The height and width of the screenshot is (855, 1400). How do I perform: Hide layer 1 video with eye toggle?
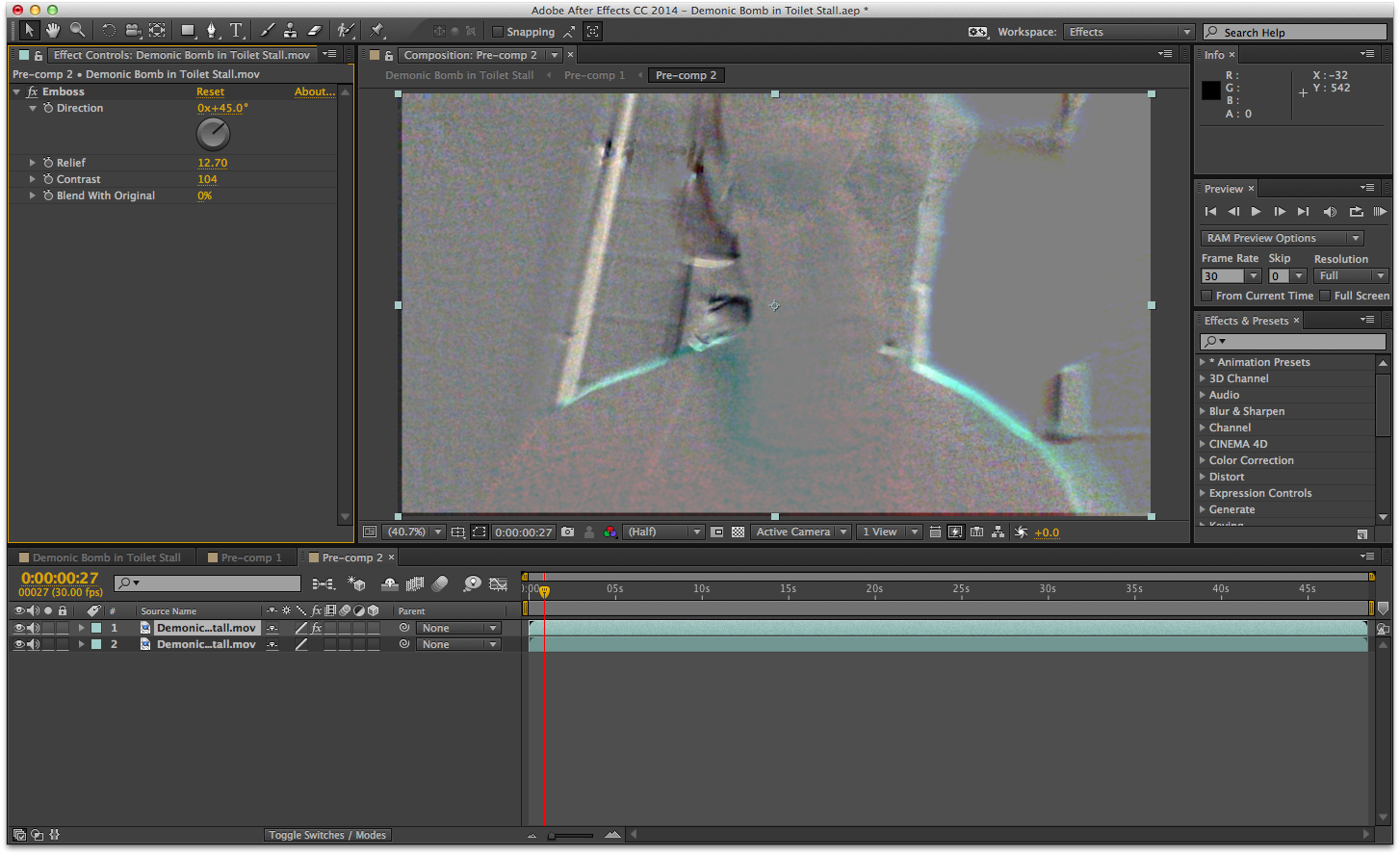coord(18,628)
